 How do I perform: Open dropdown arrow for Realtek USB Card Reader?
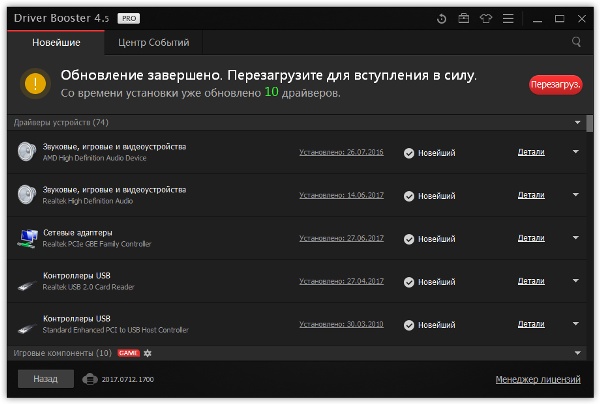tap(576, 280)
